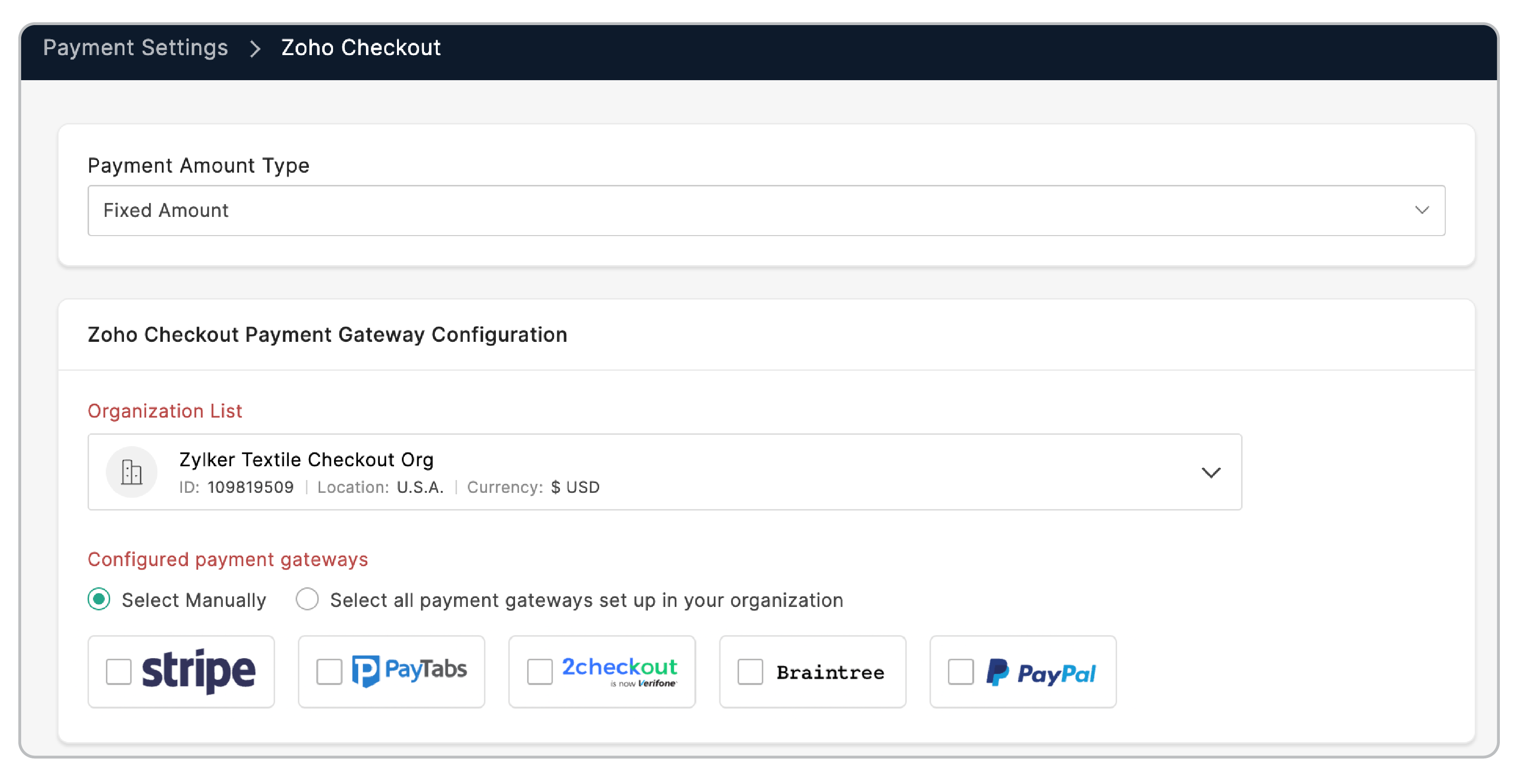The width and height of the screenshot is (1521, 784).
Task: Check the 2checkout gateway checkbox
Action: pyautogui.click(x=539, y=671)
